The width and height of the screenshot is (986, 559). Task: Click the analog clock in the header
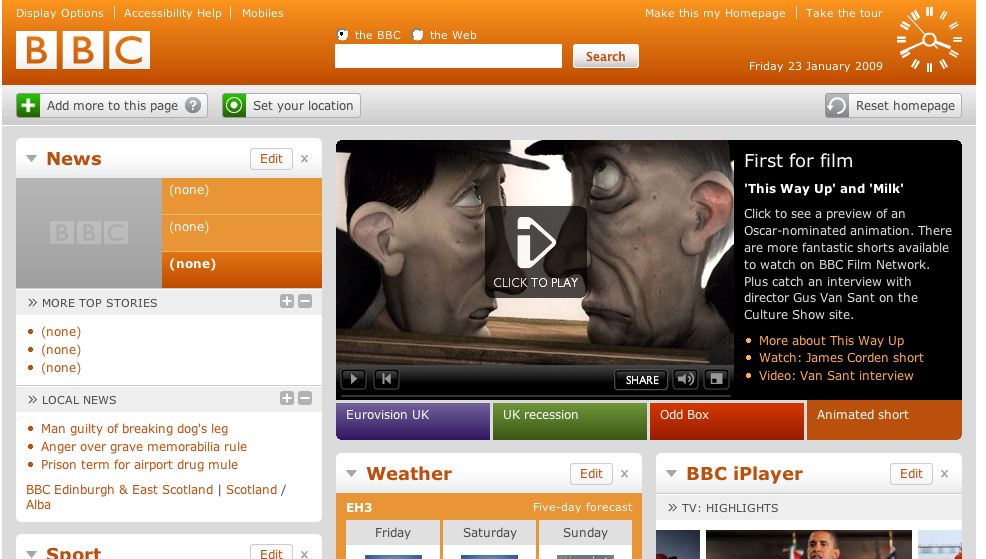(929, 40)
